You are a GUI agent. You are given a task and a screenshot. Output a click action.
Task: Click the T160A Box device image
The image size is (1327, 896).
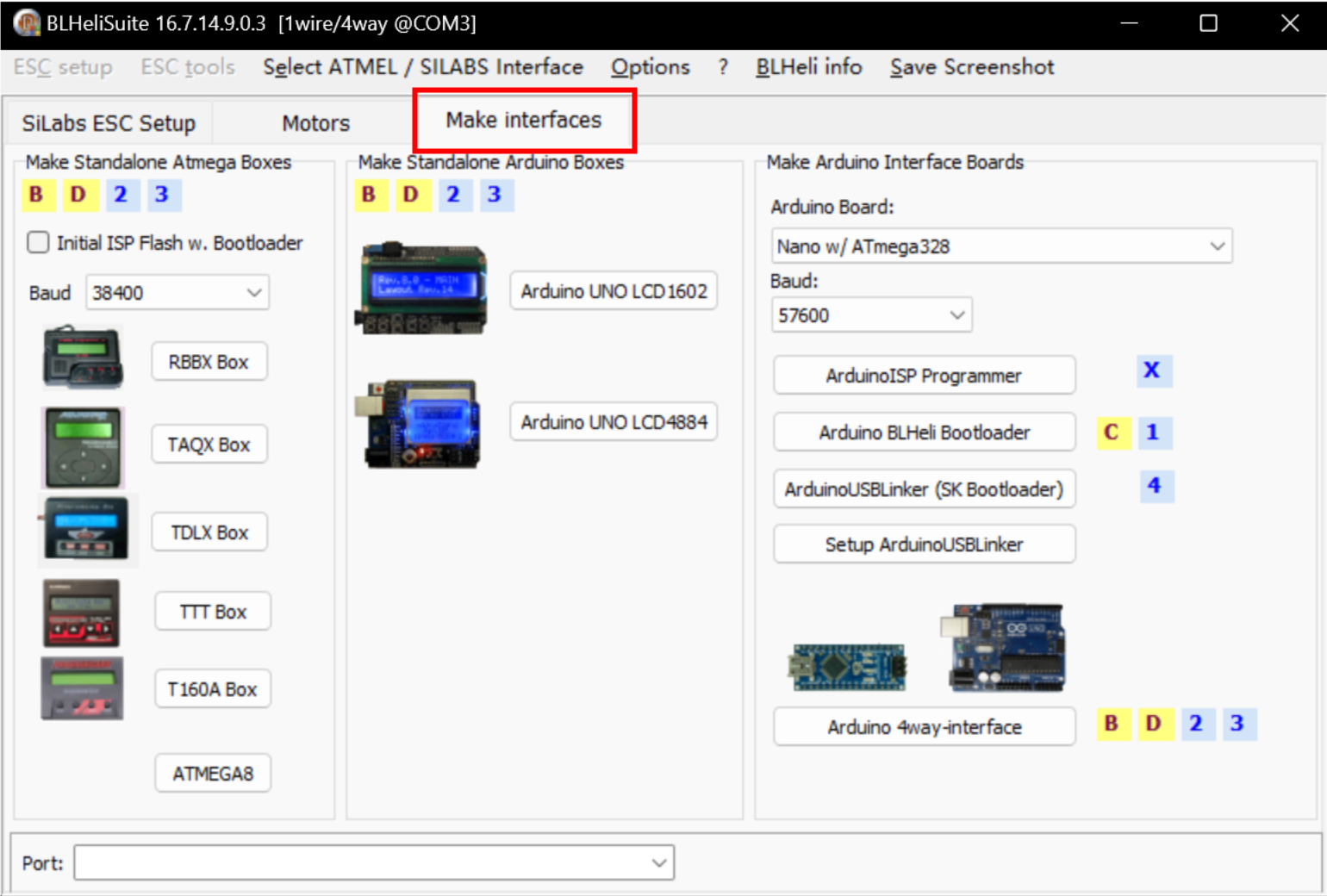tap(82, 688)
